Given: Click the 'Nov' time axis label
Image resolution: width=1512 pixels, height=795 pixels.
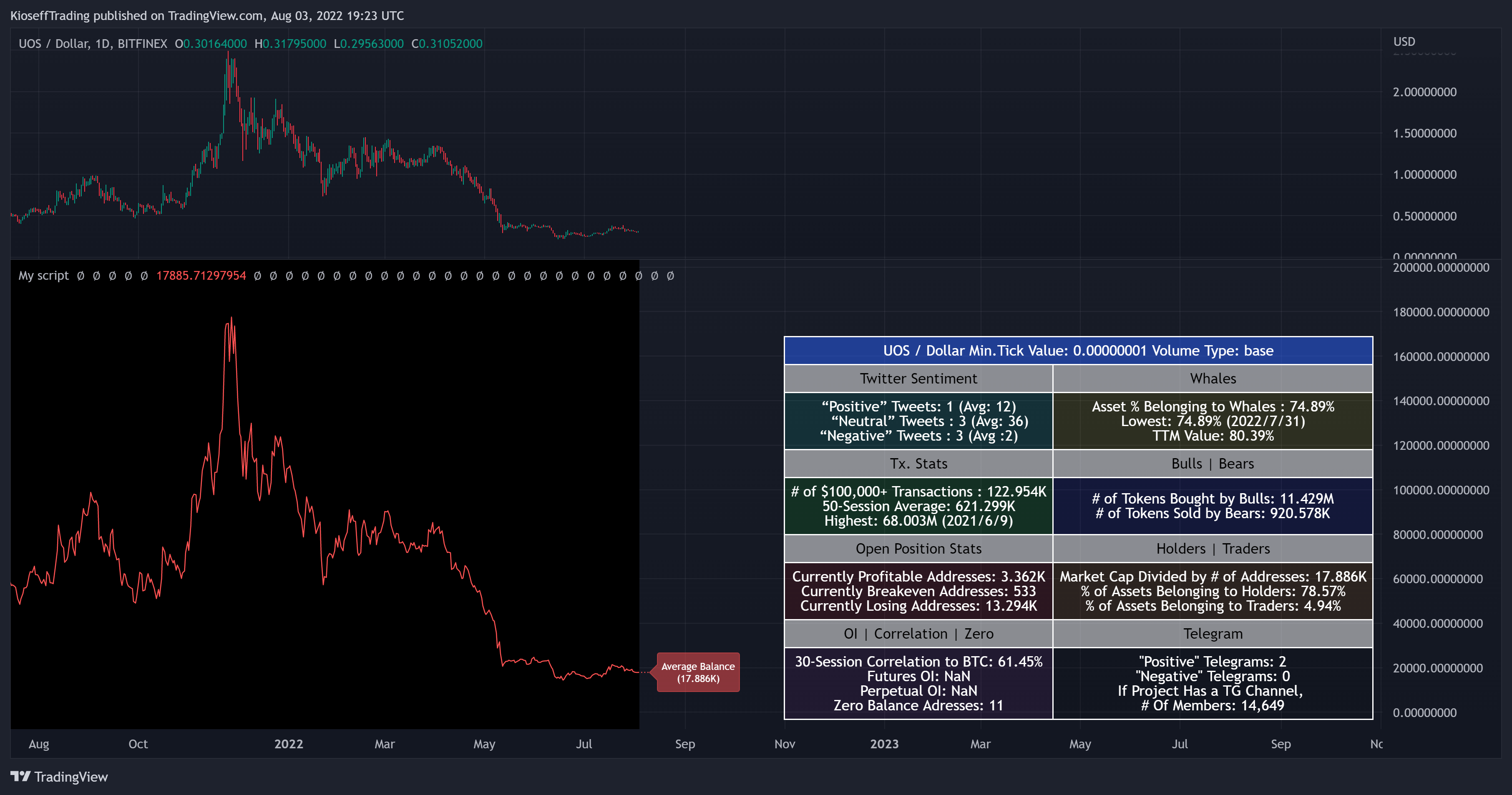Looking at the screenshot, I should click(784, 745).
